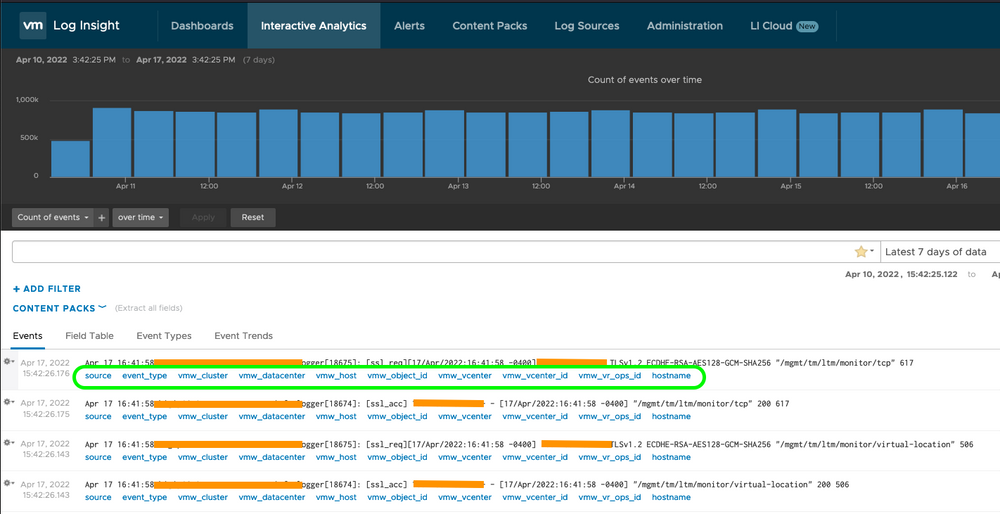Click vmw_host in the /monitor/tcp 617 ssl_req event
The image size is (1000, 514).
click(x=337, y=376)
